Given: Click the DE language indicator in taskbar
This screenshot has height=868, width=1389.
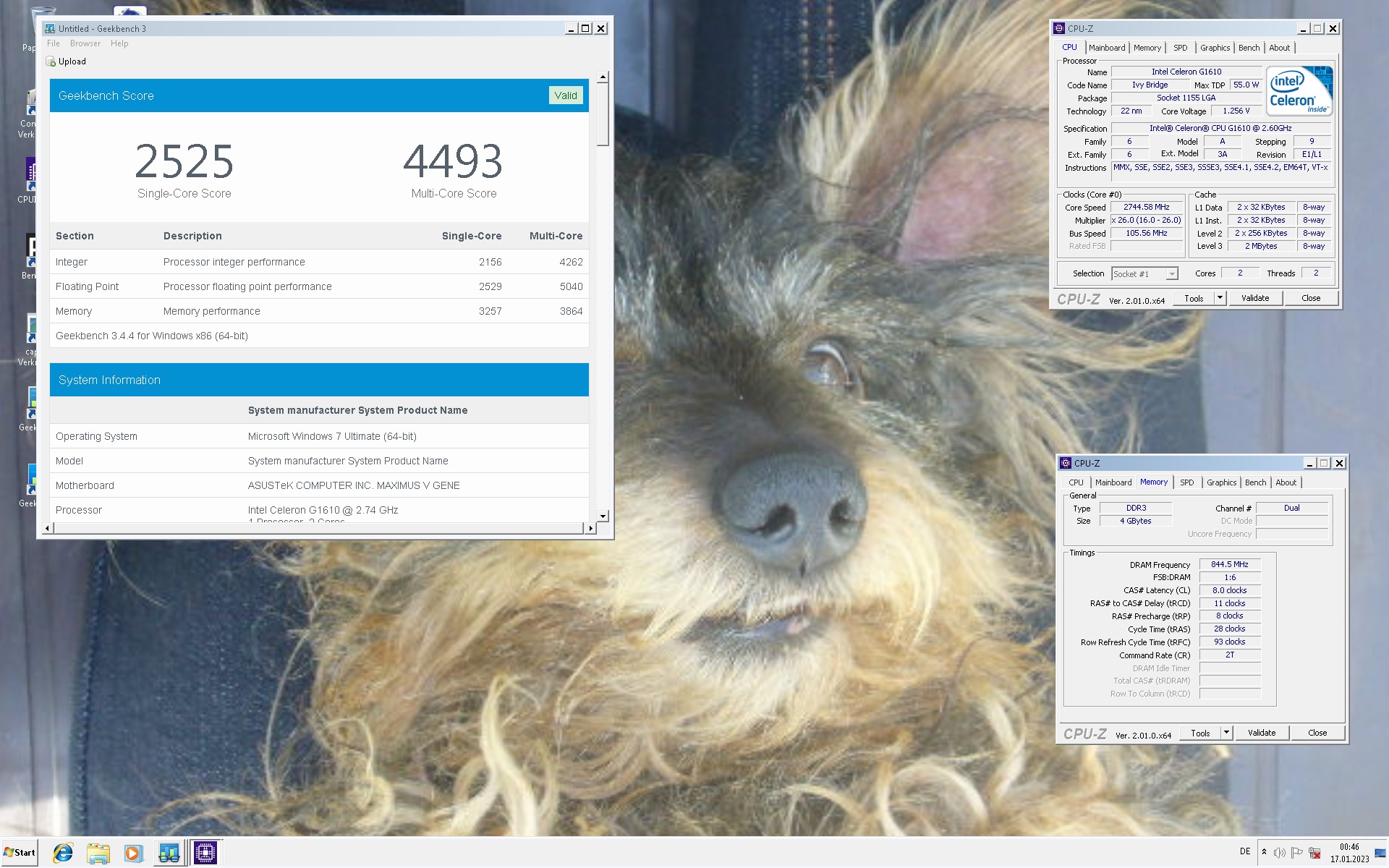Looking at the screenshot, I should coord(1245,851).
